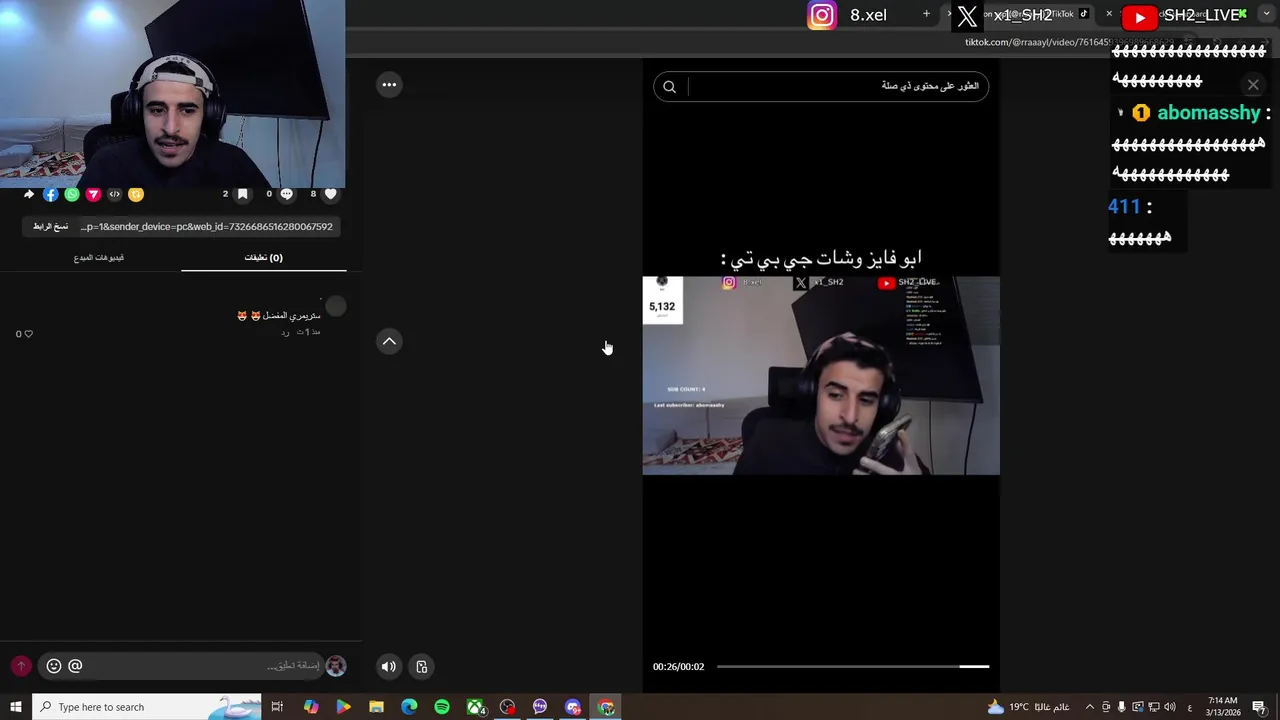This screenshot has height=720, width=1280.
Task: Click the microphone icon in system tray
Action: pyautogui.click(x=1121, y=707)
